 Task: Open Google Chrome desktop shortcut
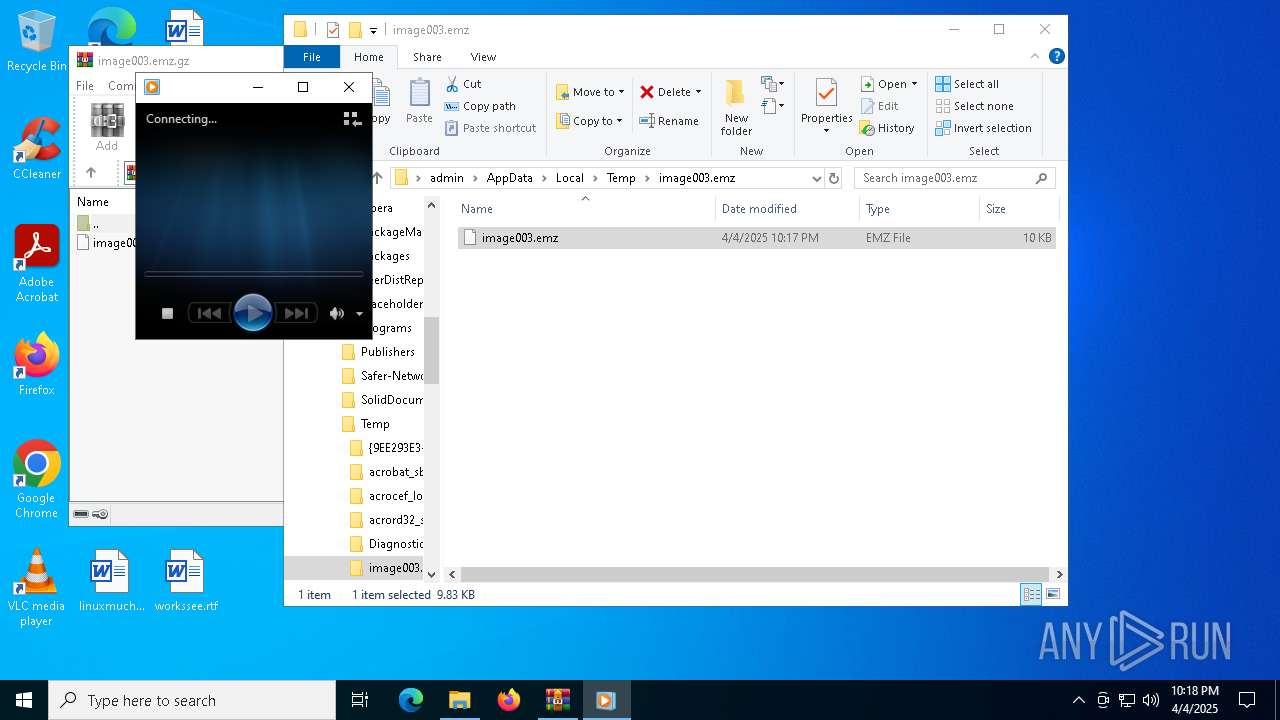(x=36, y=480)
